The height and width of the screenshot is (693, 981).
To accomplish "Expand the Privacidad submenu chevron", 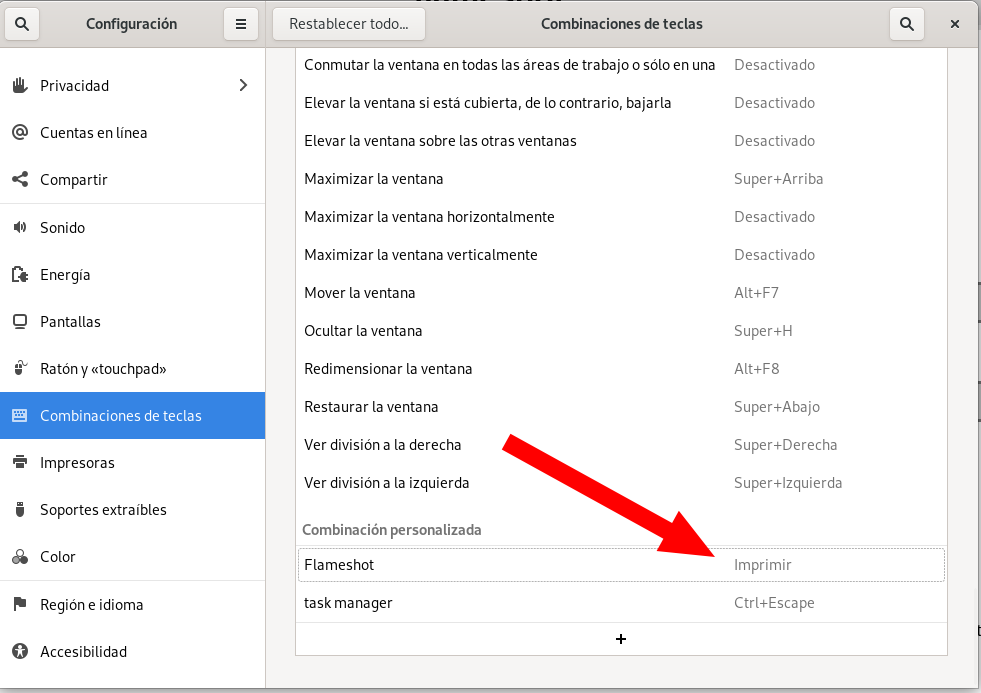I will coord(243,86).
